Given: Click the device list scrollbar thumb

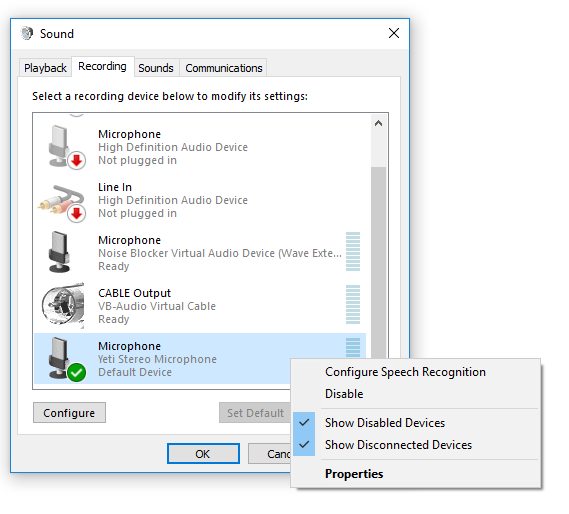Looking at the screenshot, I should pyautogui.click(x=378, y=263).
